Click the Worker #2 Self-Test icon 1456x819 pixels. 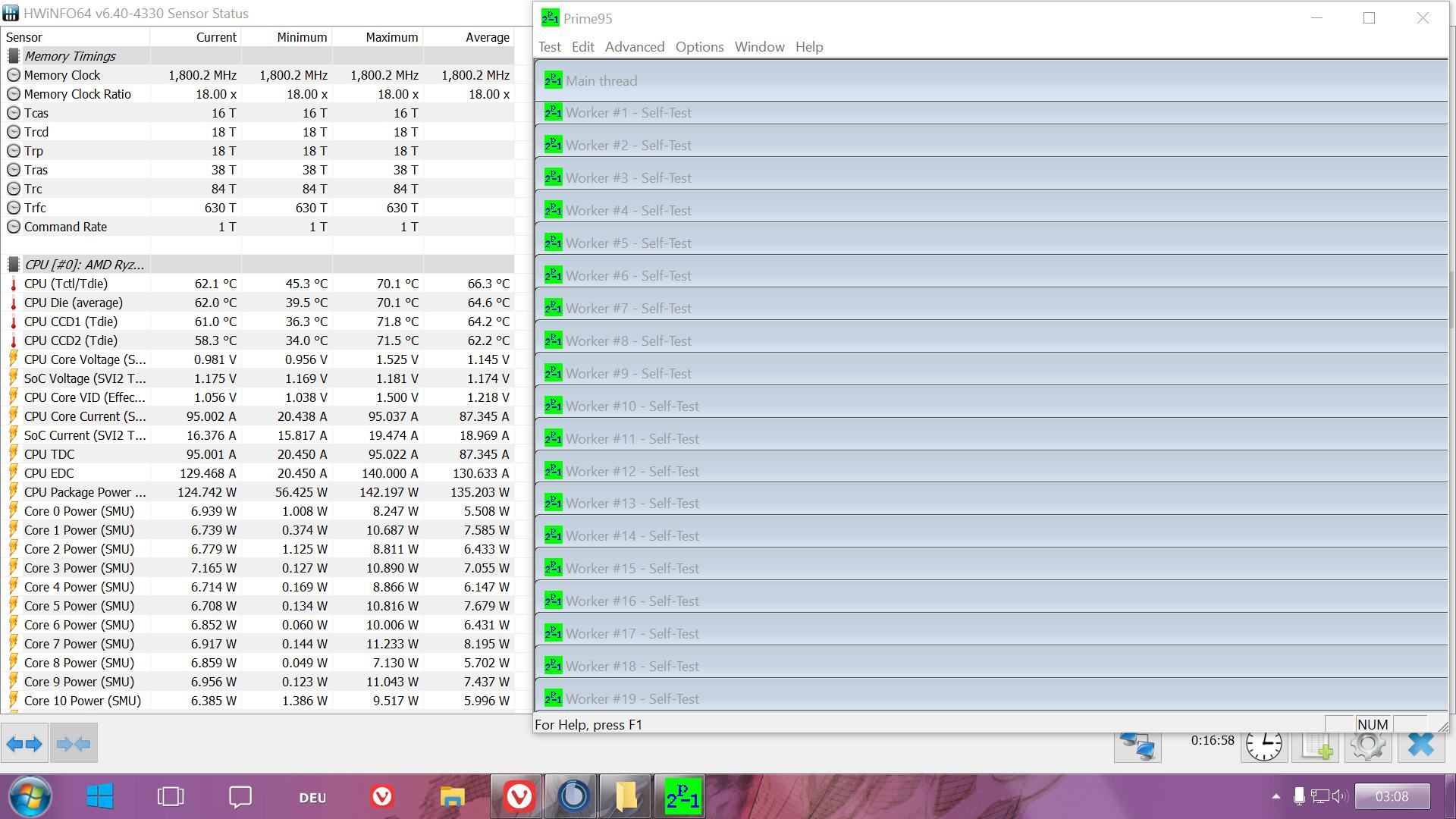coord(553,145)
